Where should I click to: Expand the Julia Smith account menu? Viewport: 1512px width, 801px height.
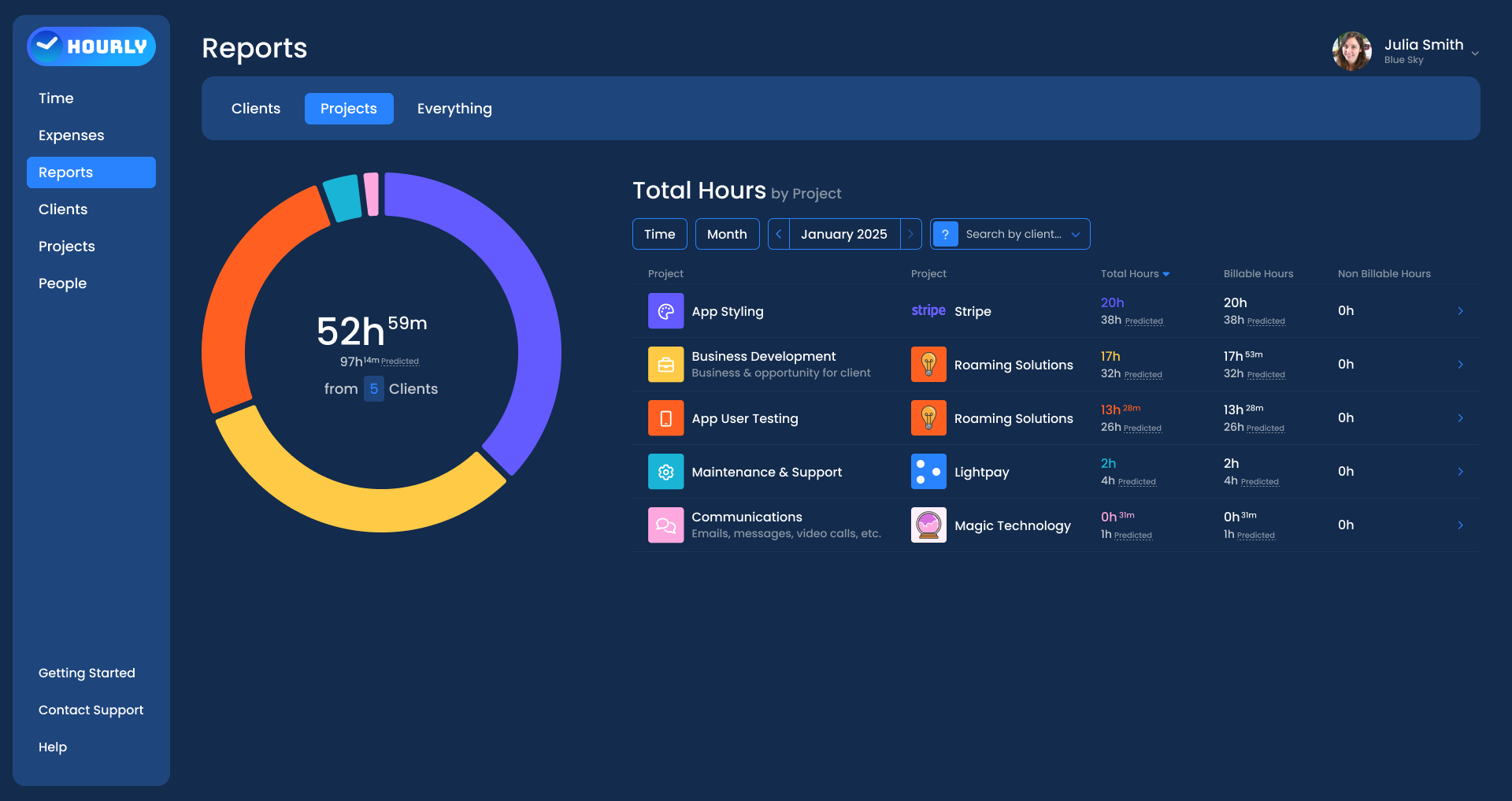pyautogui.click(x=1474, y=54)
